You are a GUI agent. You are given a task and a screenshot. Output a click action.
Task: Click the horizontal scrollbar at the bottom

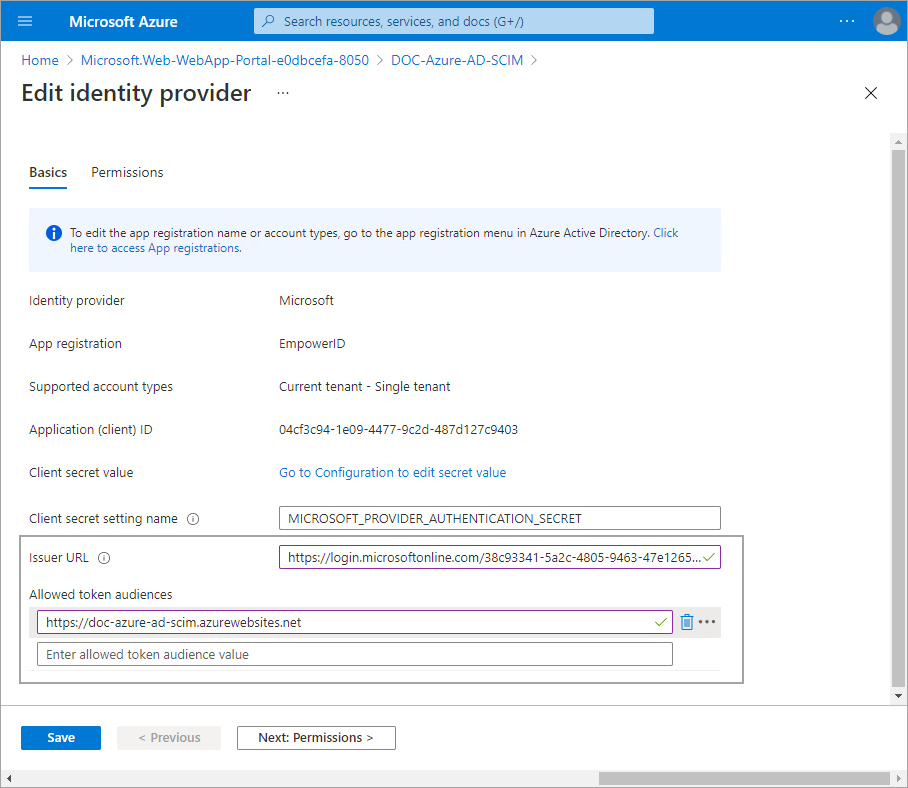pos(744,778)
